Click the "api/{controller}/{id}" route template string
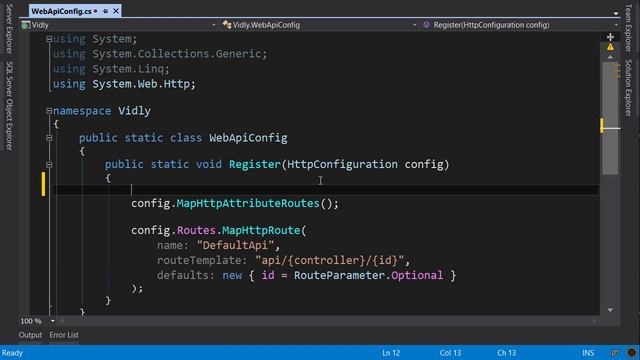Image resolution: width=640 pixels, height=360 pixels. pos(329,260)
